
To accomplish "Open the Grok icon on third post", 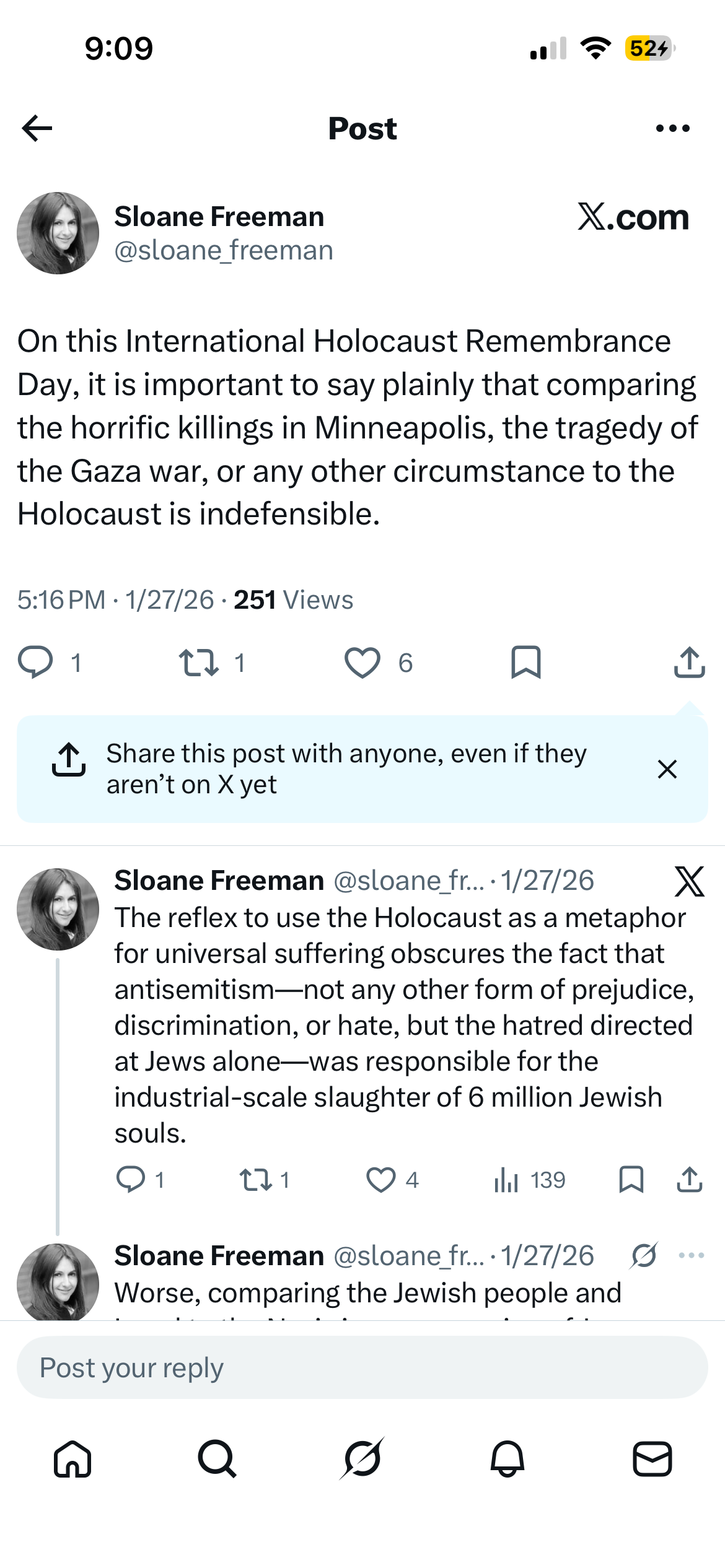I will coord(644,1255).
